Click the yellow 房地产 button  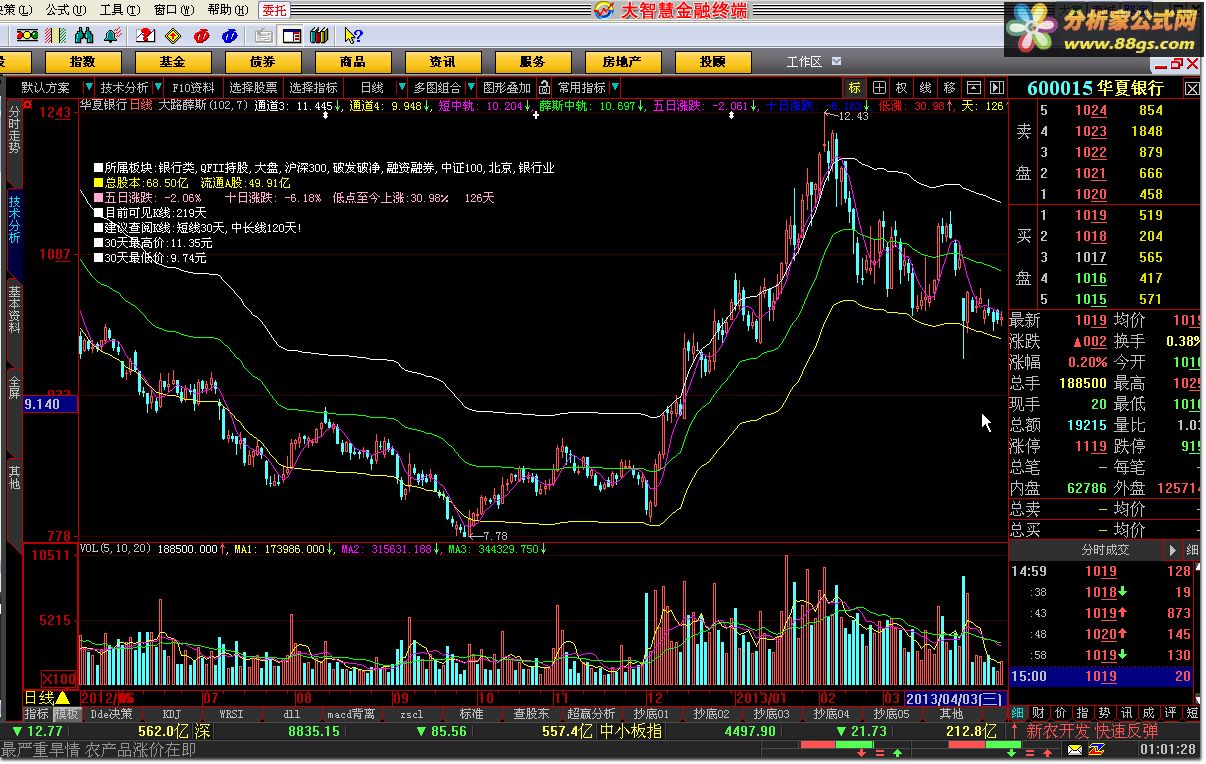click(x=623, y=62)
